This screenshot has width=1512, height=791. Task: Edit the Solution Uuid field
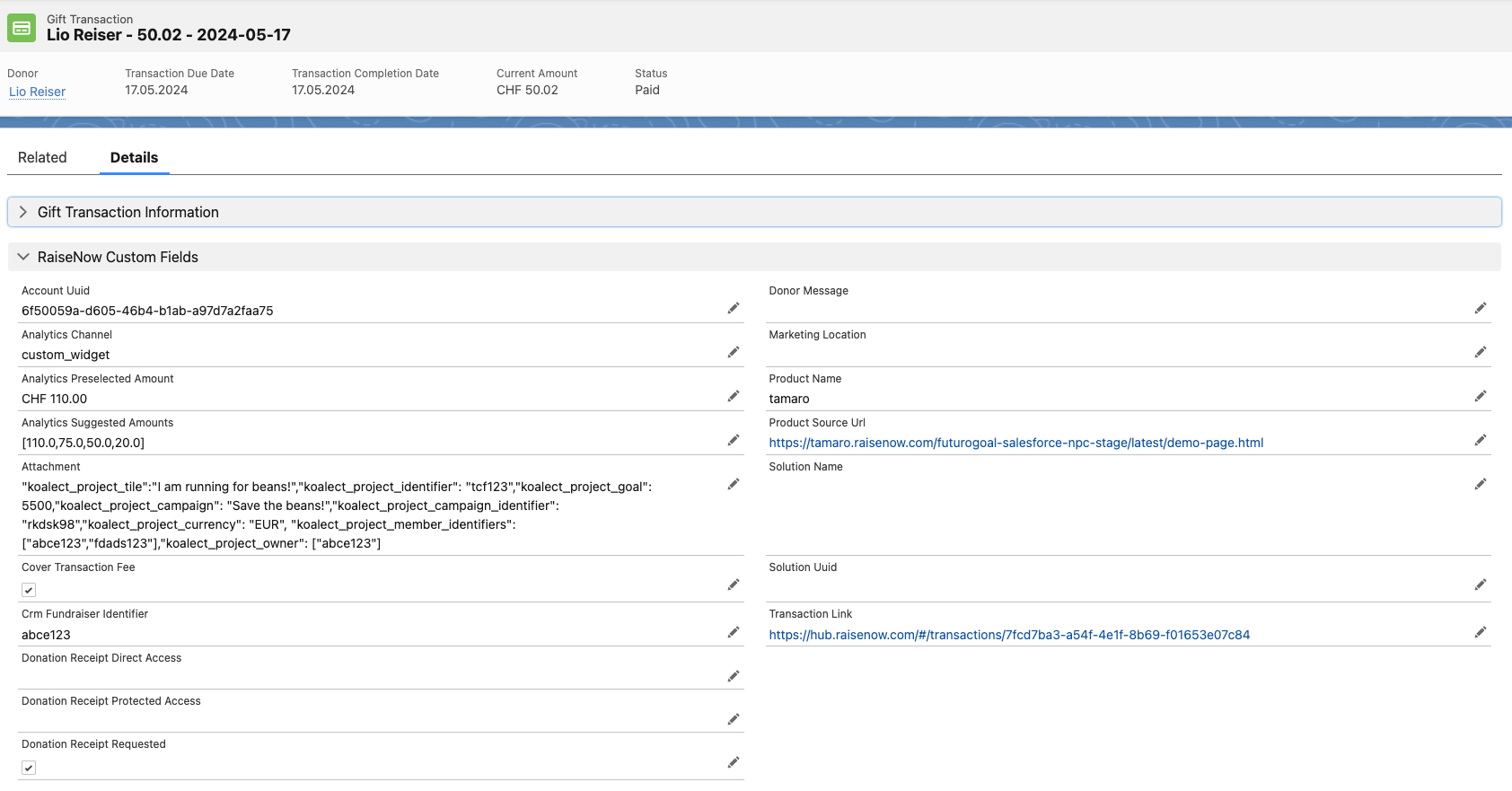tap(1481, 584)
